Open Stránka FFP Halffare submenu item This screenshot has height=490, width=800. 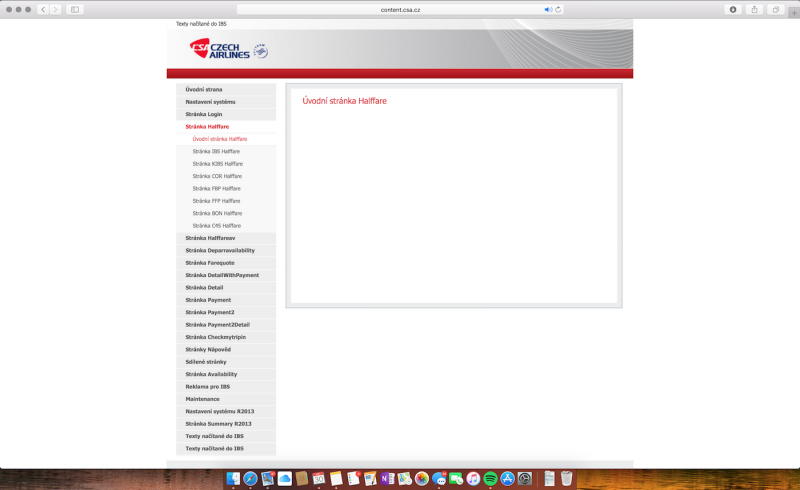tap(226, 201)
